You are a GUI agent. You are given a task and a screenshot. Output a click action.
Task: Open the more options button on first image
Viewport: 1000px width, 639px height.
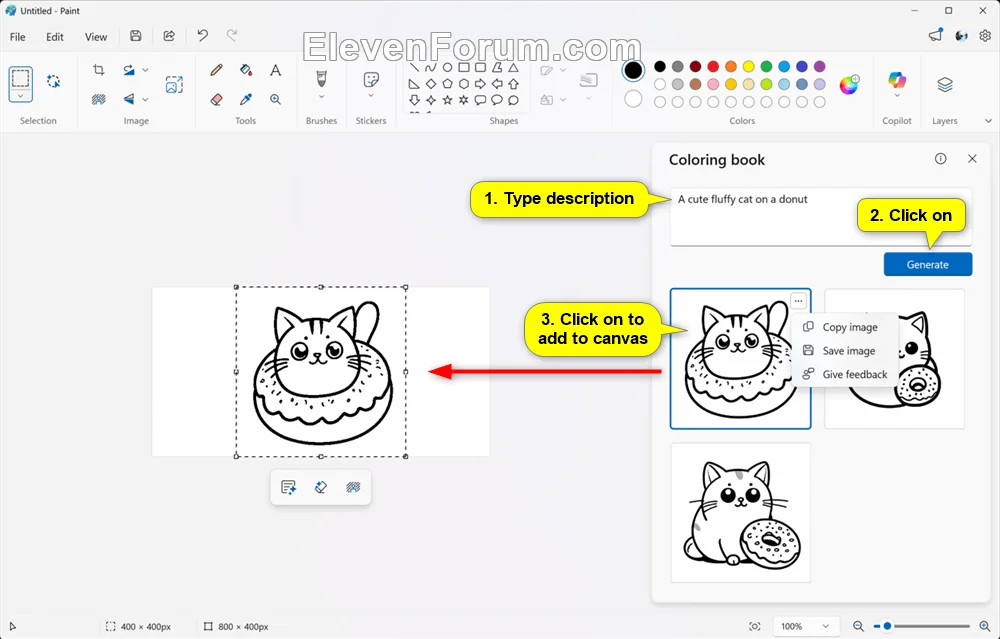(x=798, y=301)
